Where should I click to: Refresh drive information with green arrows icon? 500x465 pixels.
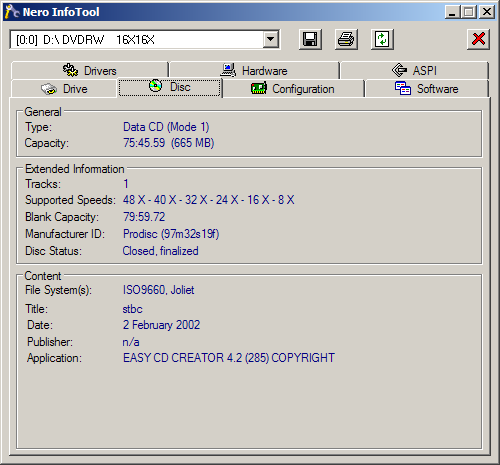click(x=382, y=39)
